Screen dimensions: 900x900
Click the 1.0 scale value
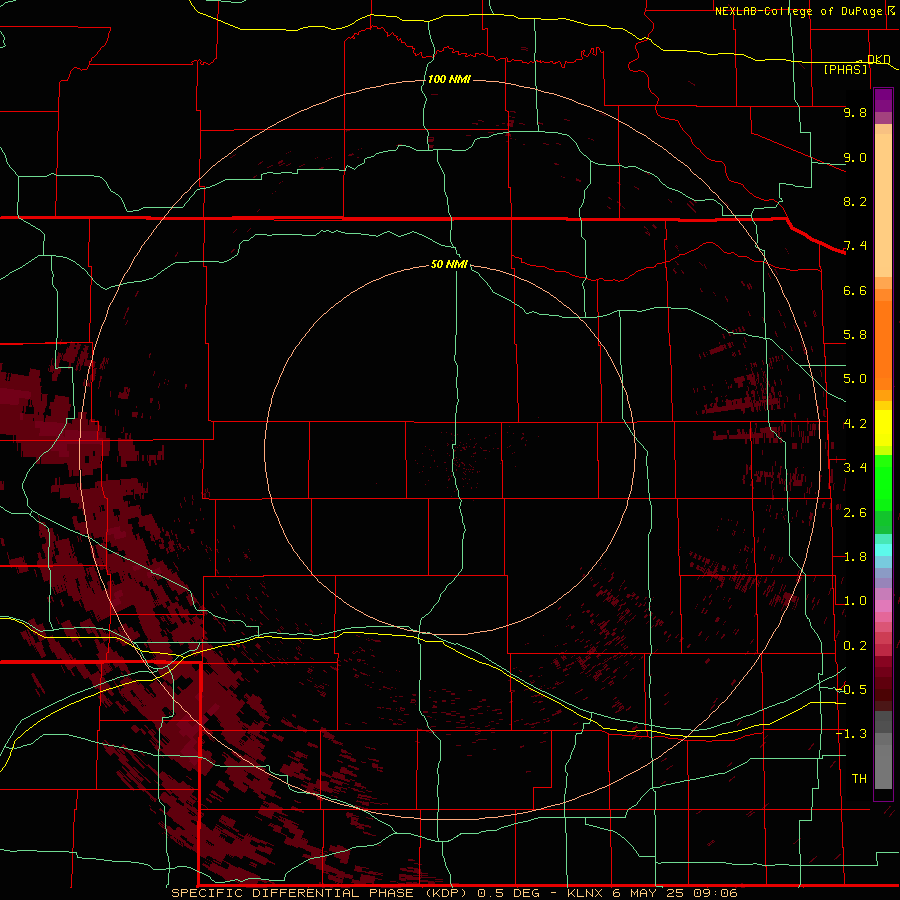coord(855,601)
